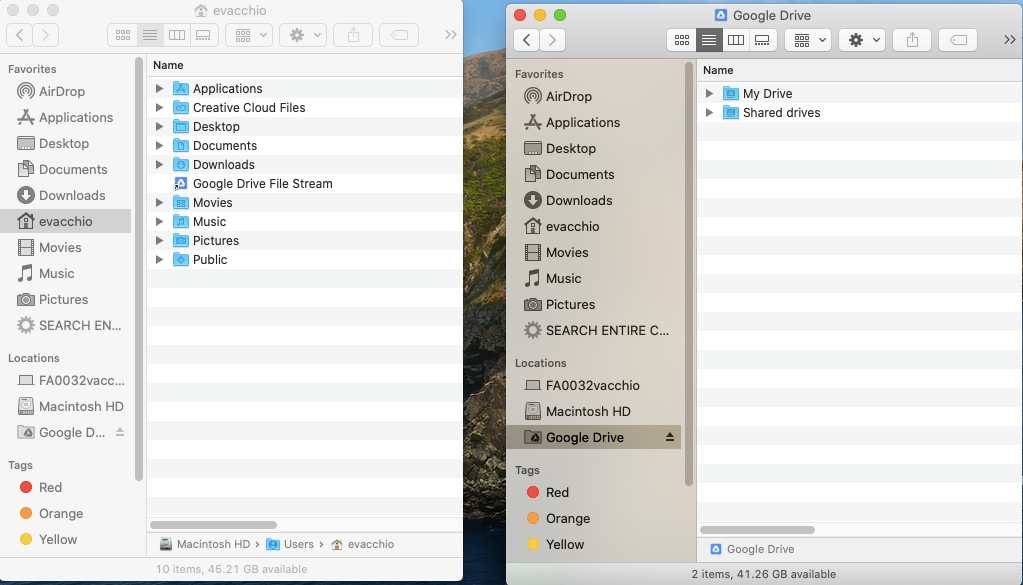Click Share button in evacchio window
This screenshot has height=585, width=1023.
coord(353,35)
